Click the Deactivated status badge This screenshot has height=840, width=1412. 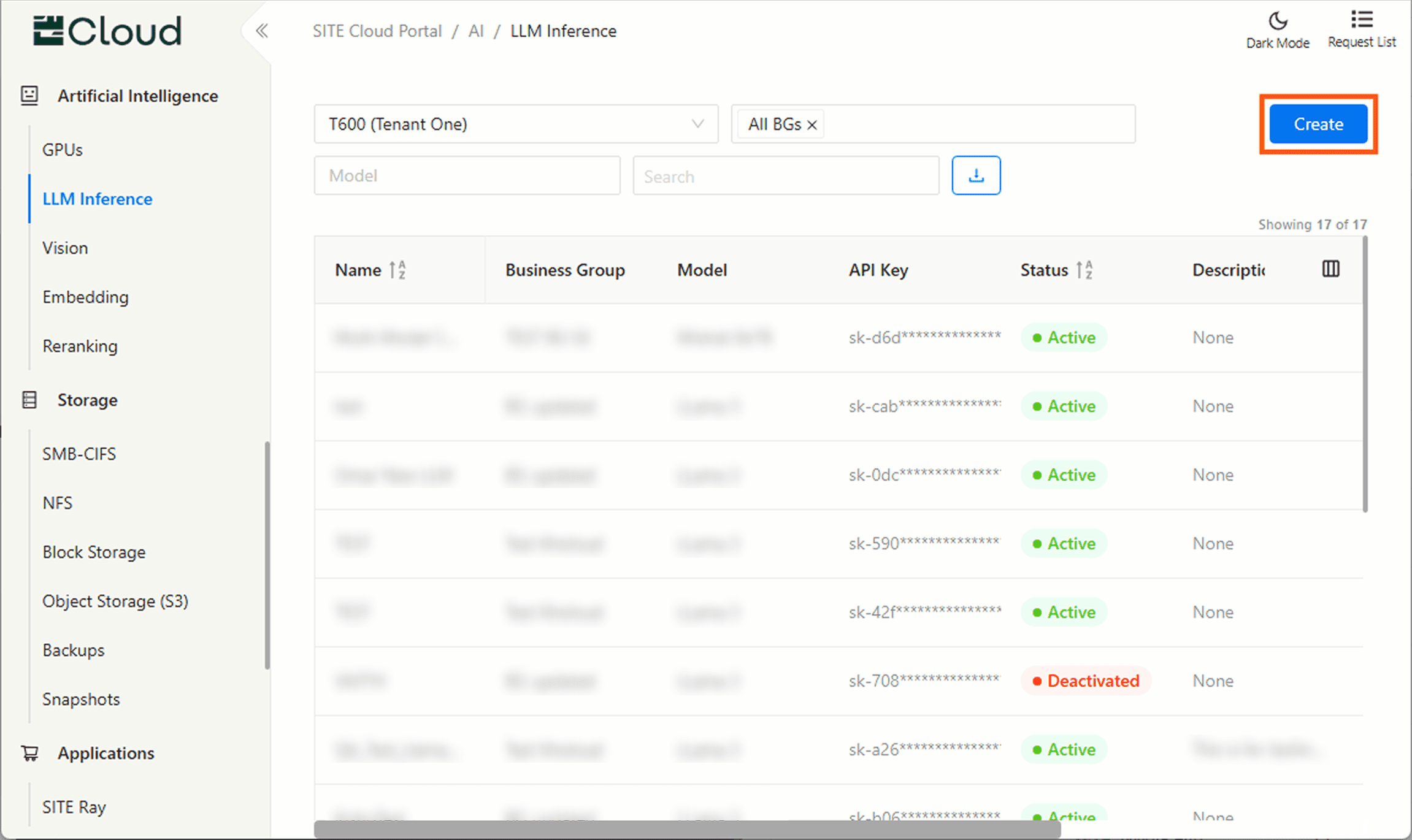click(1086, 681)
